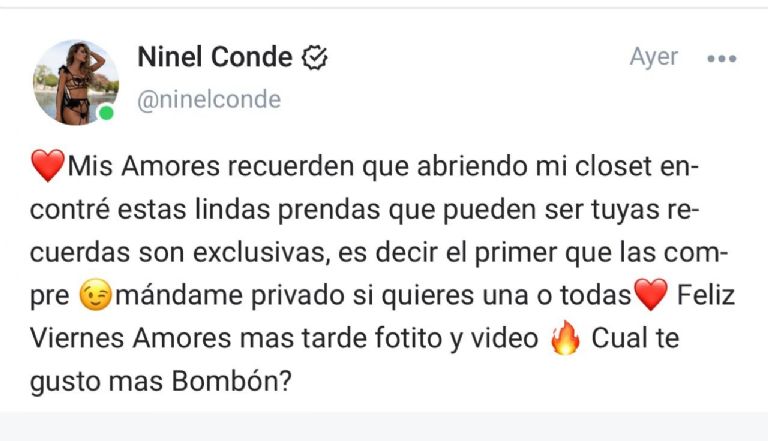Click the Ayer post timestamp
The width and height of the screenshot is (768, 441).
coord(653,58)
